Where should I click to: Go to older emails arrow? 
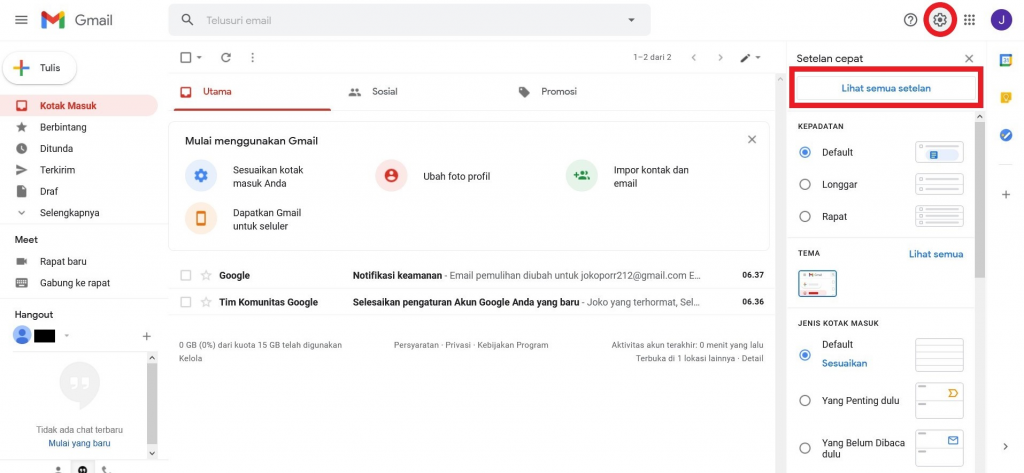click(x=720, y=57)
